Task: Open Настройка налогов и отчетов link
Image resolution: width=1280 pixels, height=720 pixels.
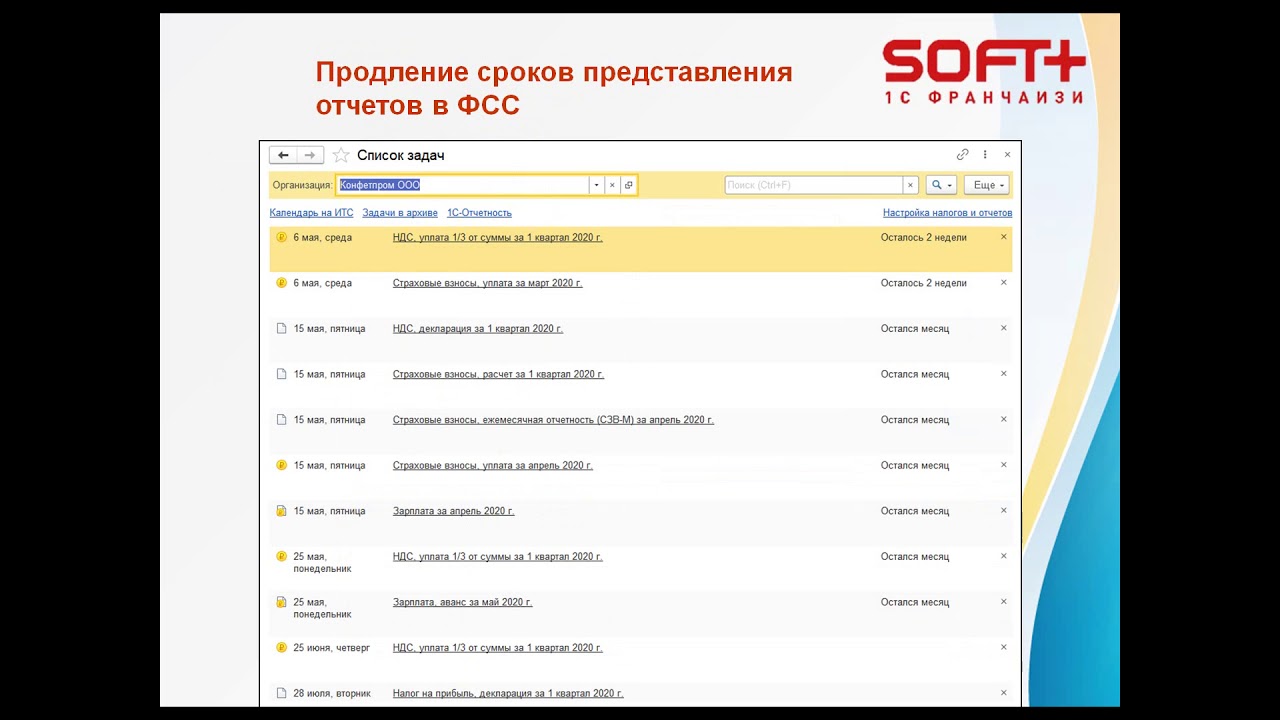Action: pyautogui.click(x=947, y=213)
